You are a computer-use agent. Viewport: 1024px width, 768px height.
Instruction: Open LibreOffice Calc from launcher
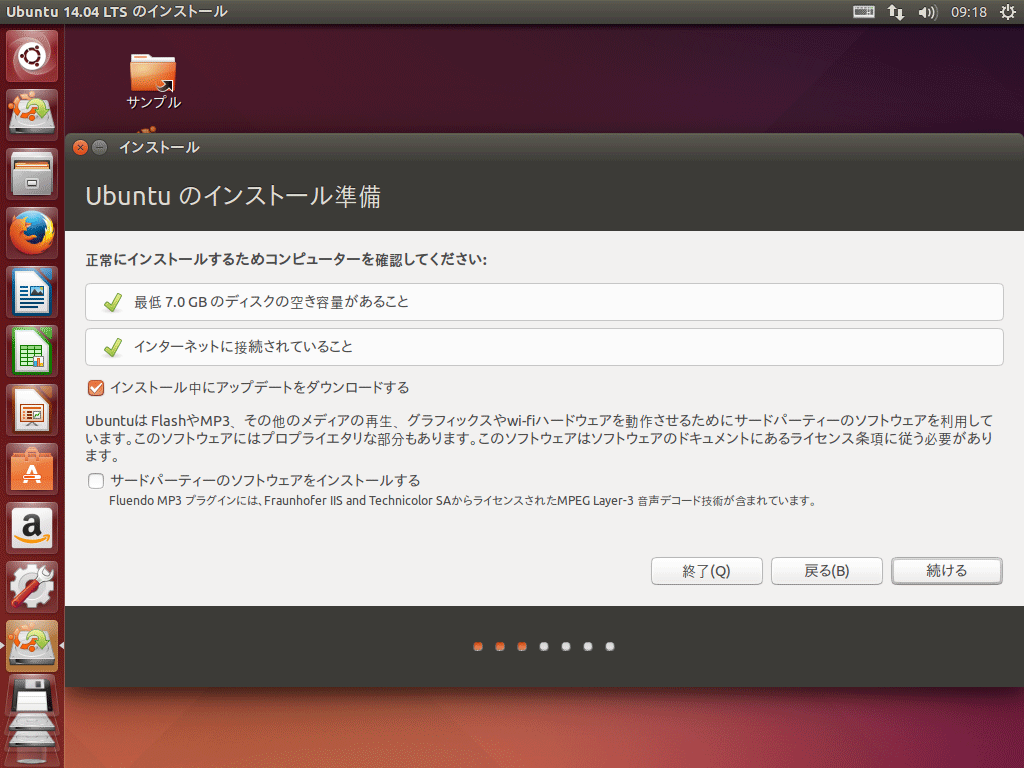tap(31, 351)
